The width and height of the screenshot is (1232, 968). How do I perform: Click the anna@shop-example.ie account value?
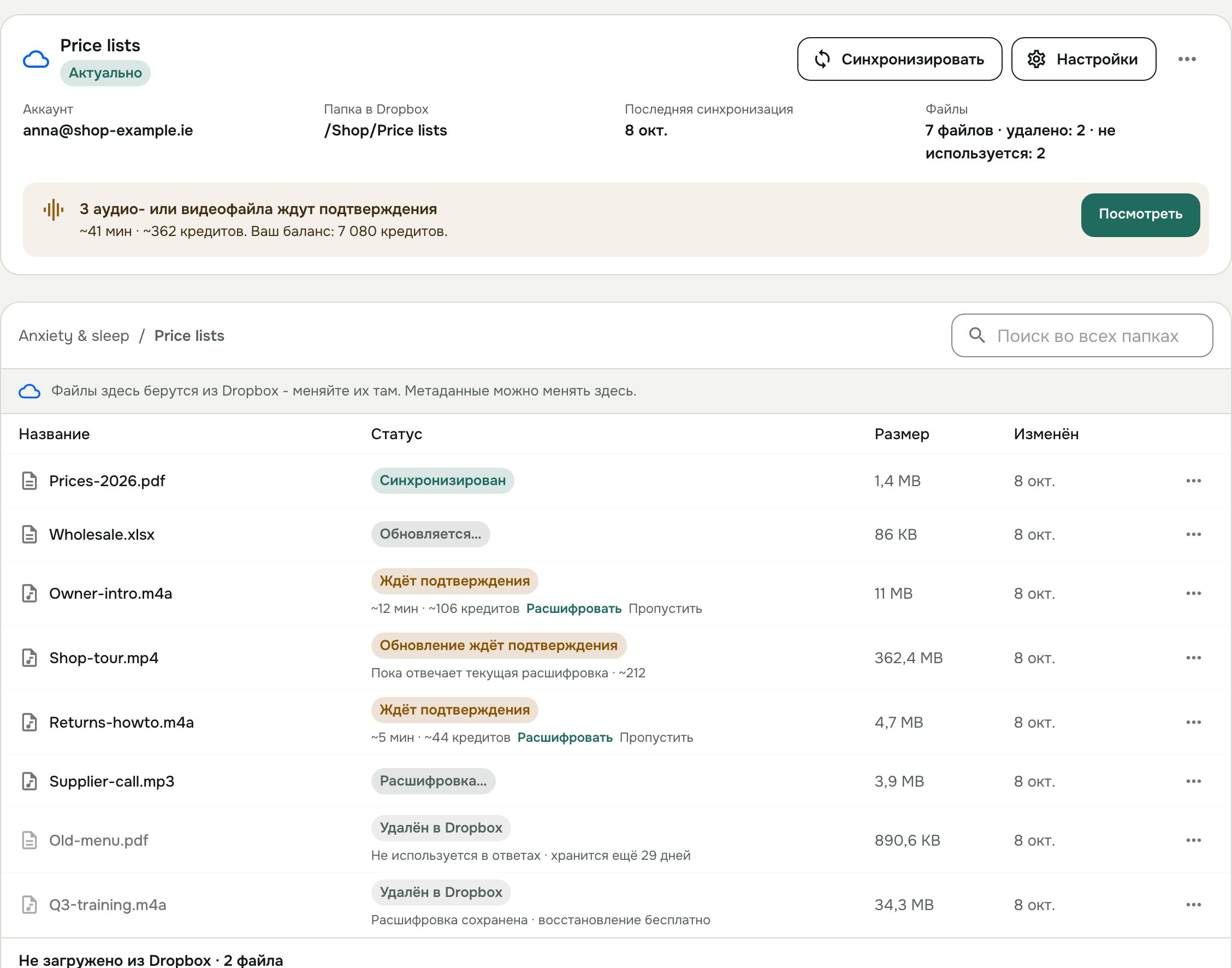[x=108, y=131]
